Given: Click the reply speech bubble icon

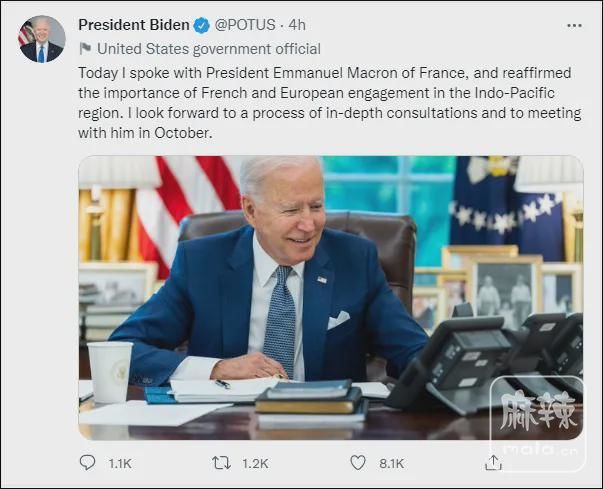Looking at the screenshot, I should click(89, 463).
